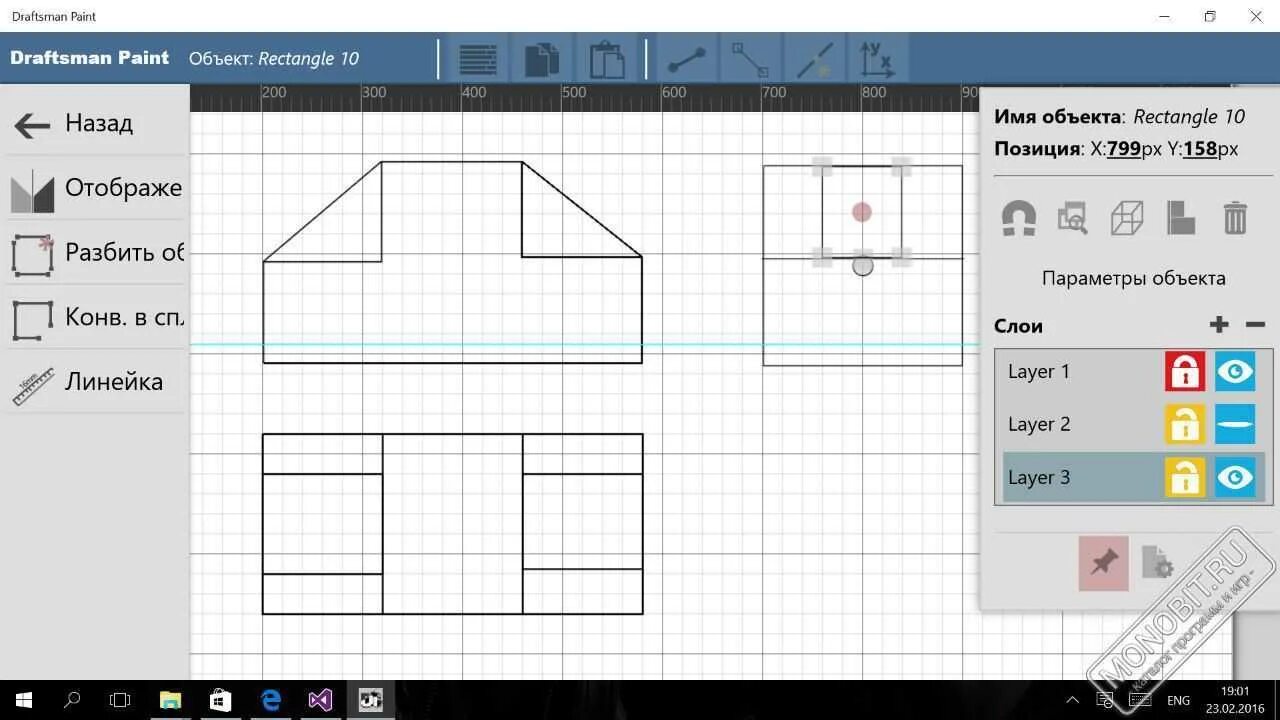Image resolution: width=1280 pixels, height=720 pixels.
Task: Add a new layer with plus
Action: click(x=1219, y=324)
